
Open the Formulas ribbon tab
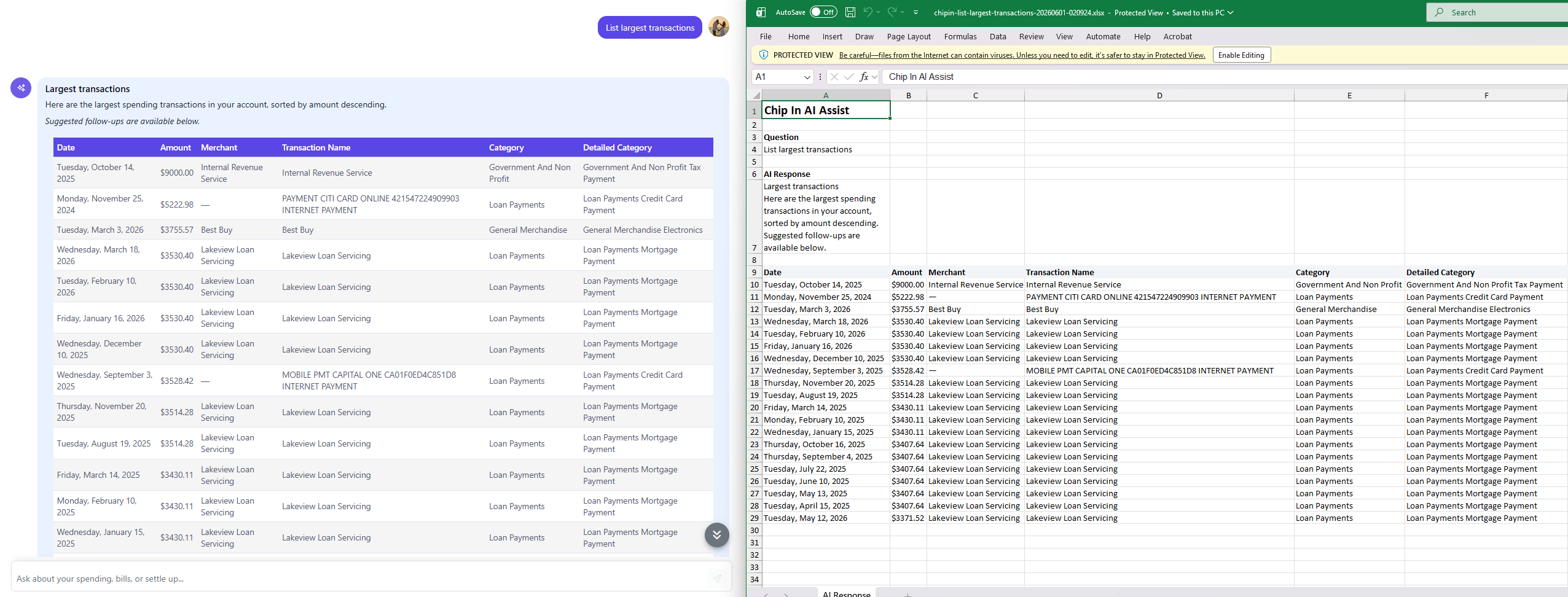coord(960,36)
